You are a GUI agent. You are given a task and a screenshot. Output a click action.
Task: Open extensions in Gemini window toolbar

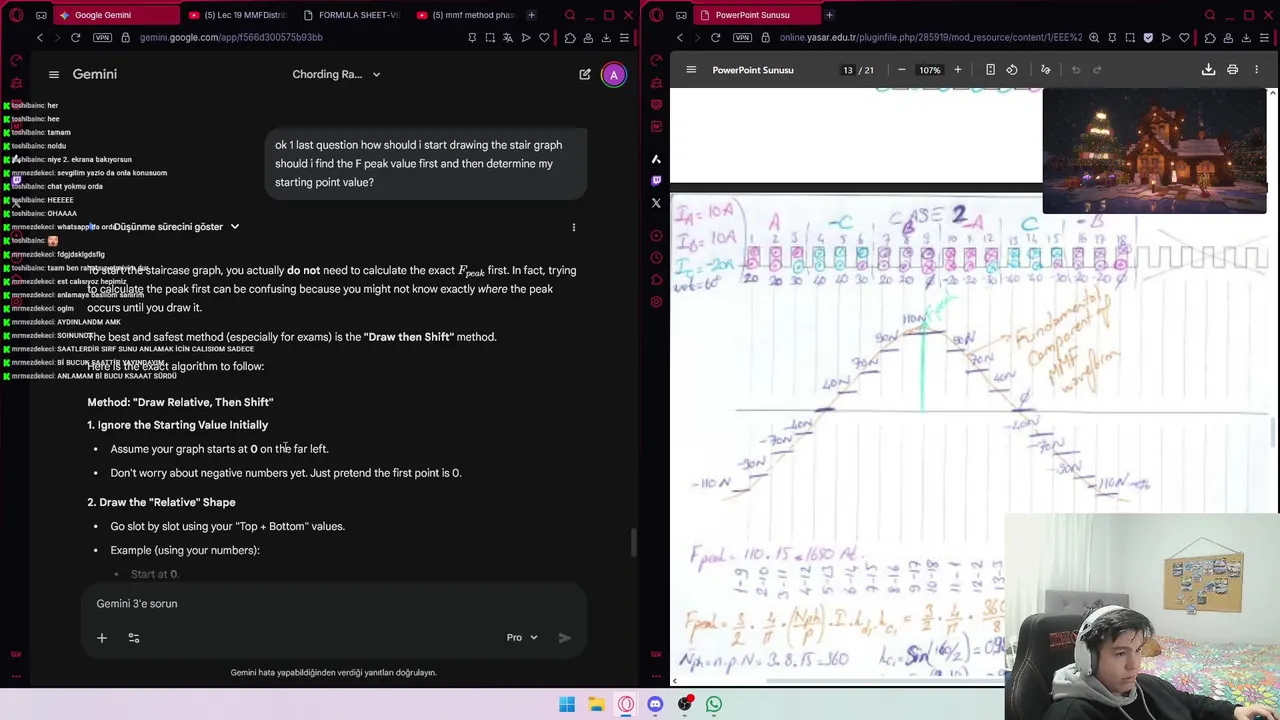point(570,38)
